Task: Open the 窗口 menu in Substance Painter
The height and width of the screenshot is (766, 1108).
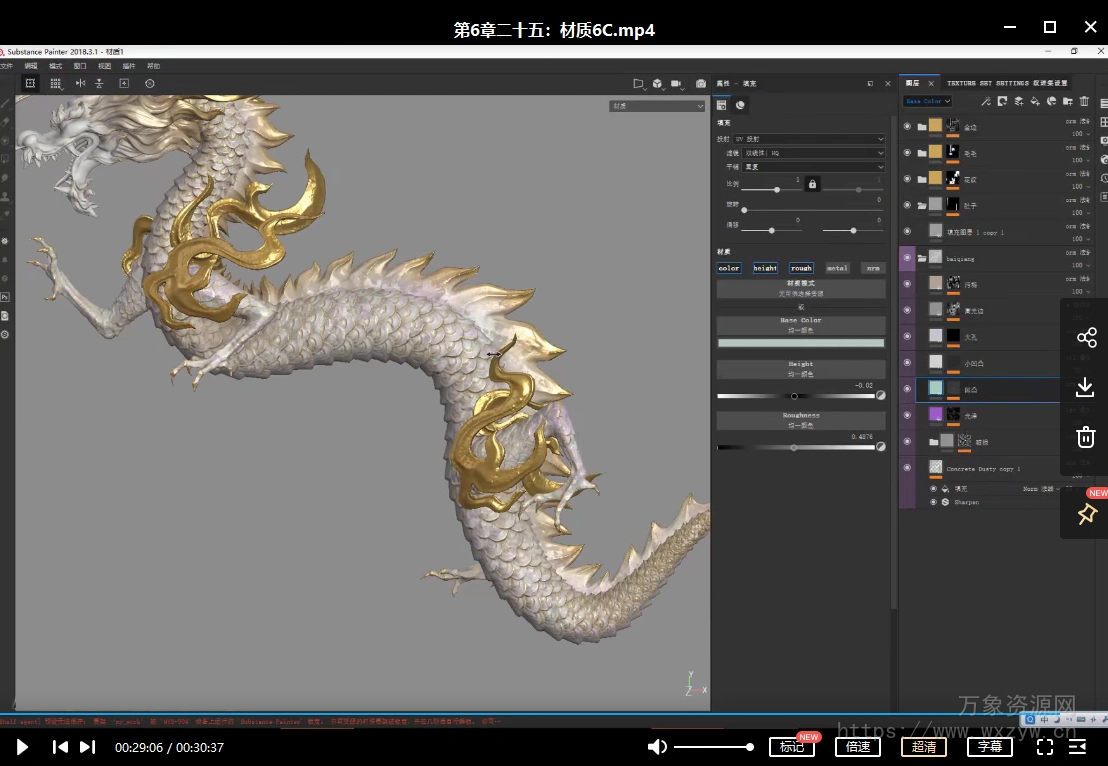Action: click(x=80, y=66)
